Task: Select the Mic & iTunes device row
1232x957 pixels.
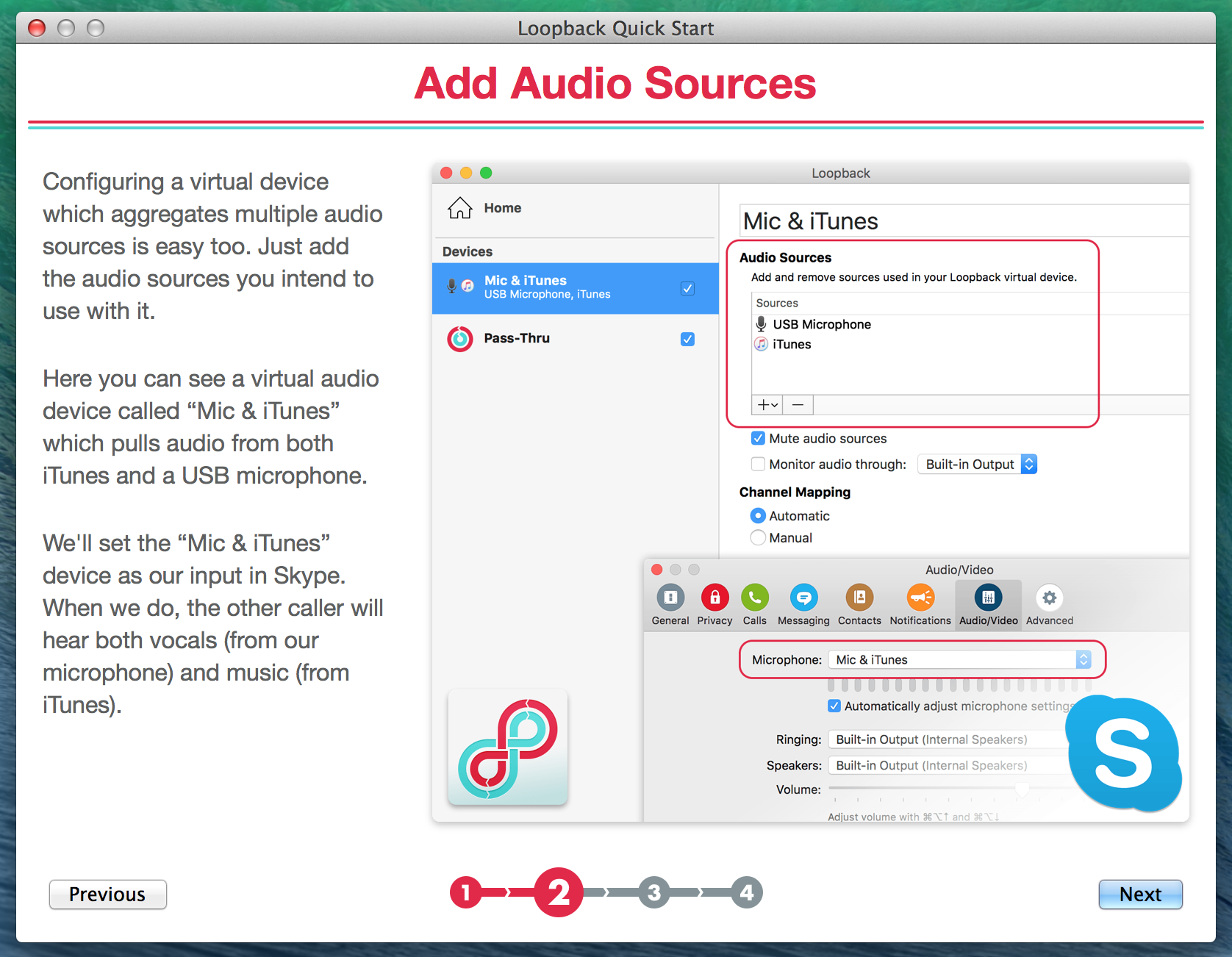Action: [576, 288]
